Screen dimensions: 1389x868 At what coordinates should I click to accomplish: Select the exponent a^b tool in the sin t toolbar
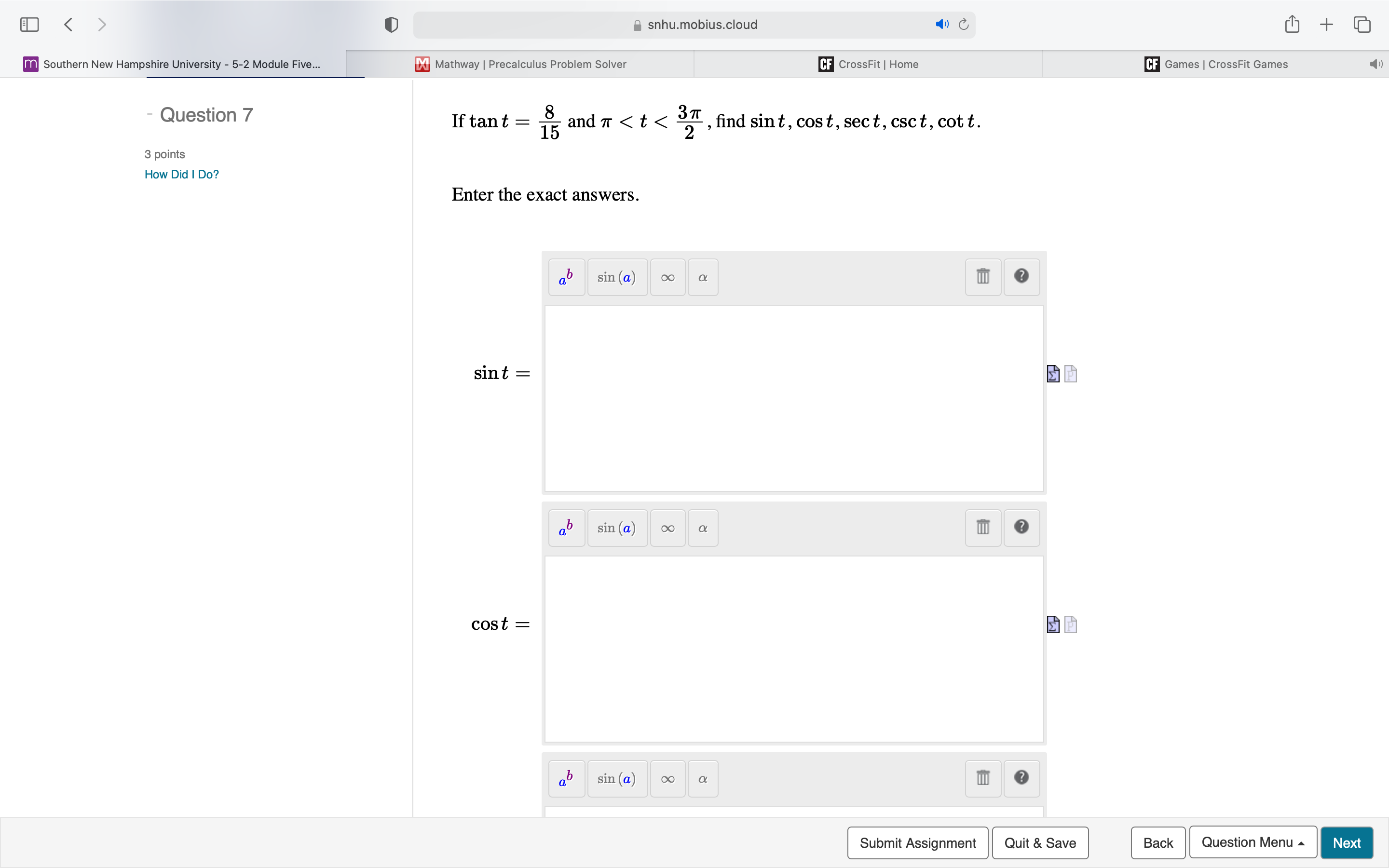click(566, 277)
